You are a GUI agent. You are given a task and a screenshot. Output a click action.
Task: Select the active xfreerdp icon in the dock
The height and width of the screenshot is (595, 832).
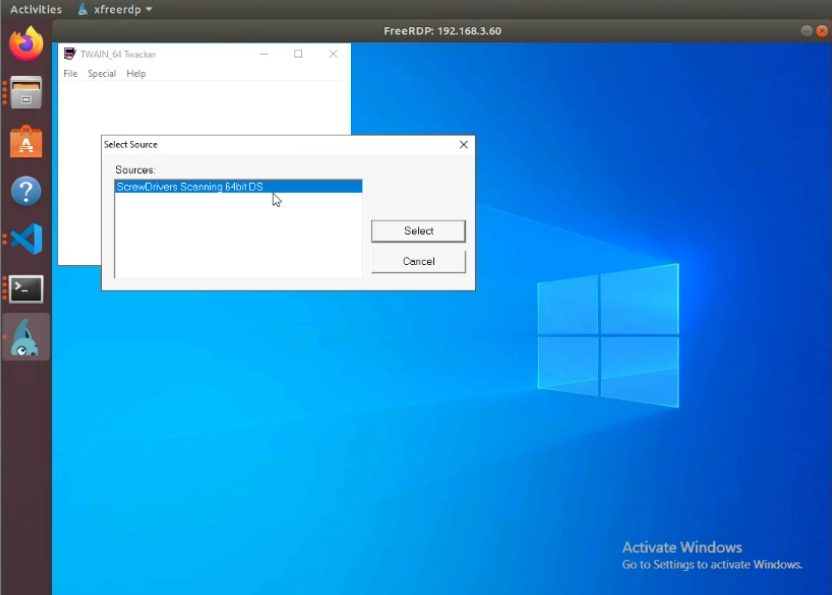[25, 337]
